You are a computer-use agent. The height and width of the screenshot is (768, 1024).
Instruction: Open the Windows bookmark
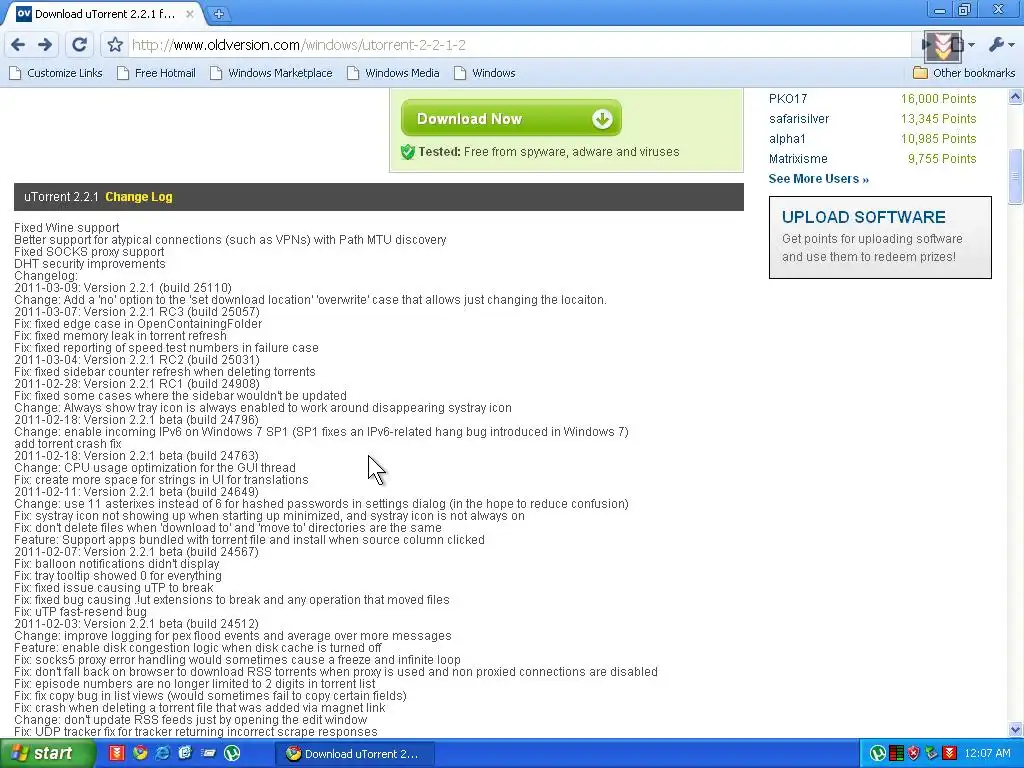[x=485, y=73]
